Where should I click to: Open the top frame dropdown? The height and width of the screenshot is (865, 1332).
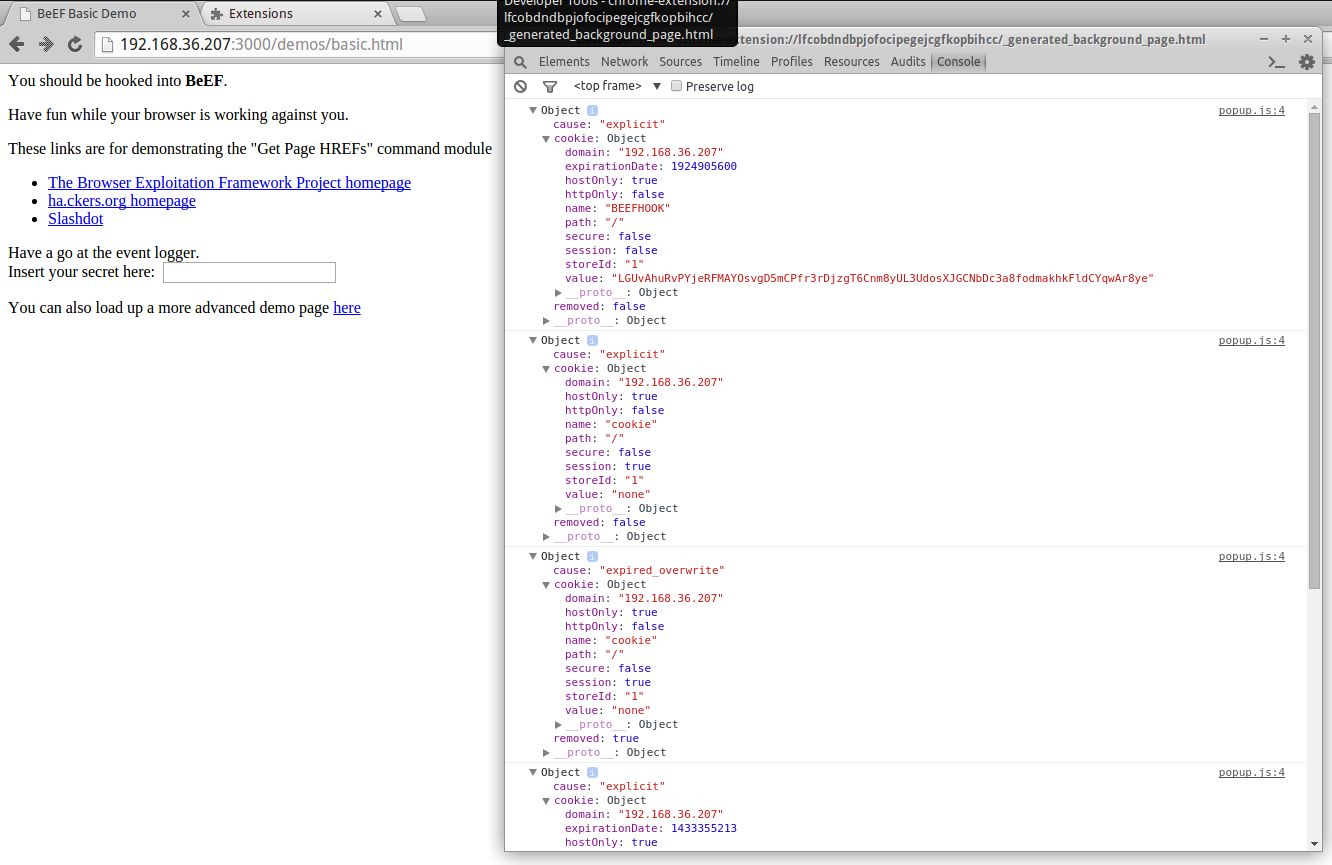tap(617, 86)
